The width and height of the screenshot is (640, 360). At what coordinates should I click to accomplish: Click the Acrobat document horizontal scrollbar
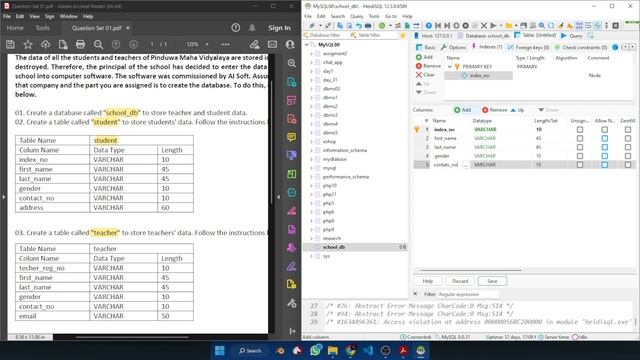click(x=132, y=337)
